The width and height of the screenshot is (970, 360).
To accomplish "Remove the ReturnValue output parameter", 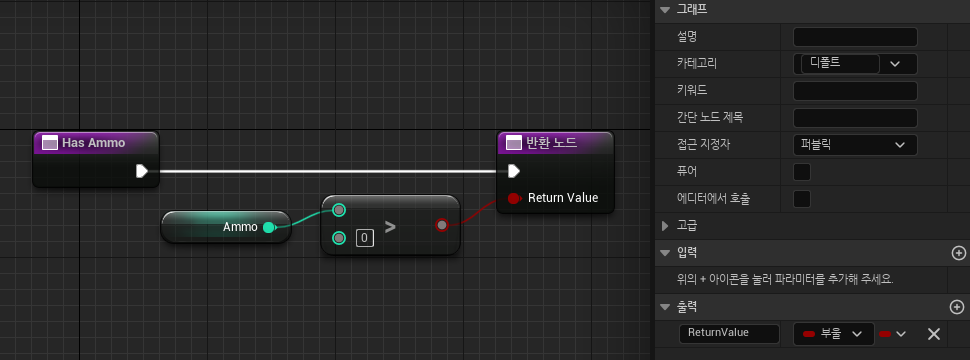I will (x=934, y=334).
